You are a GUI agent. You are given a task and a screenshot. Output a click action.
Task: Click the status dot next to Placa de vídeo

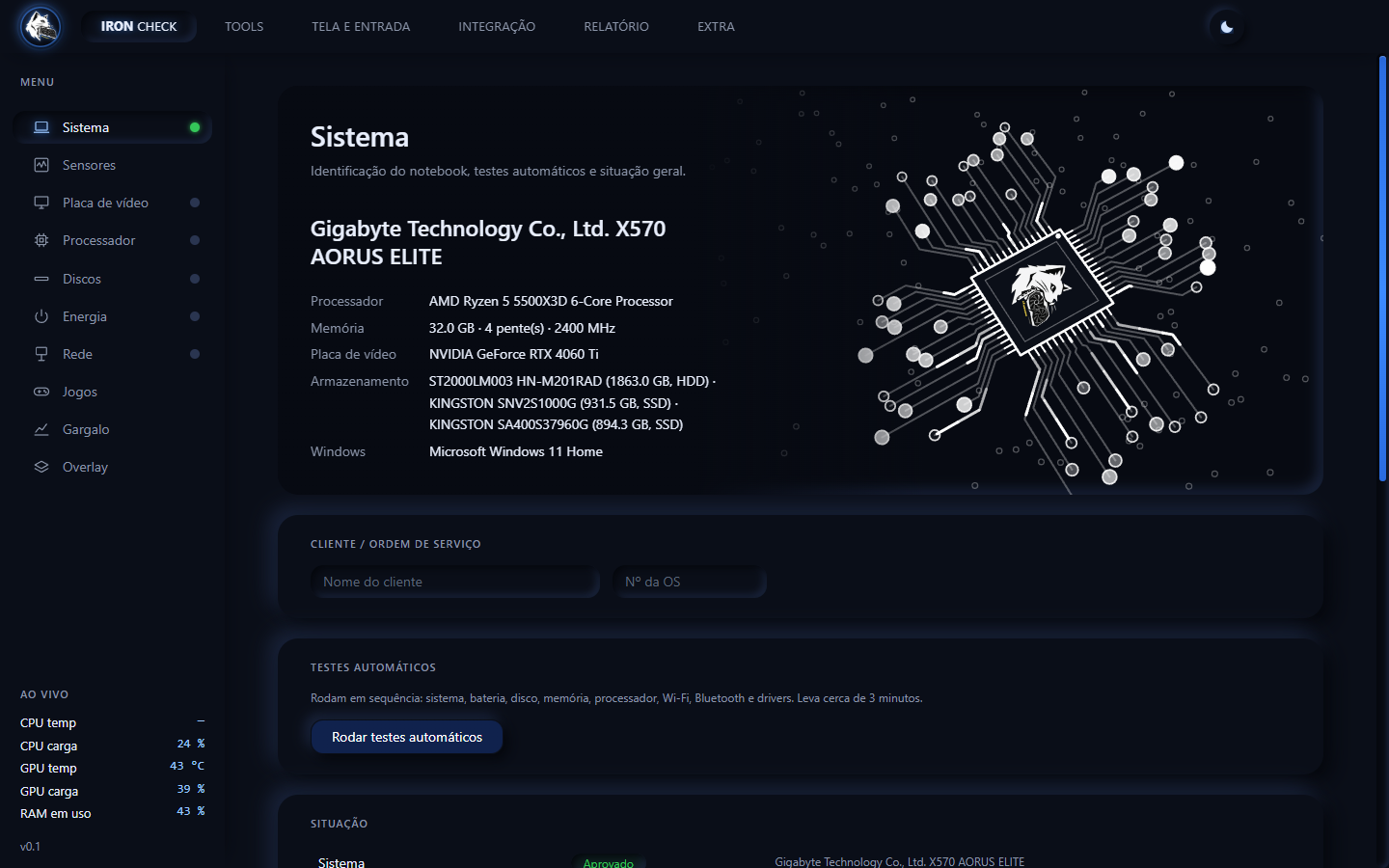(x=195, y=203)
